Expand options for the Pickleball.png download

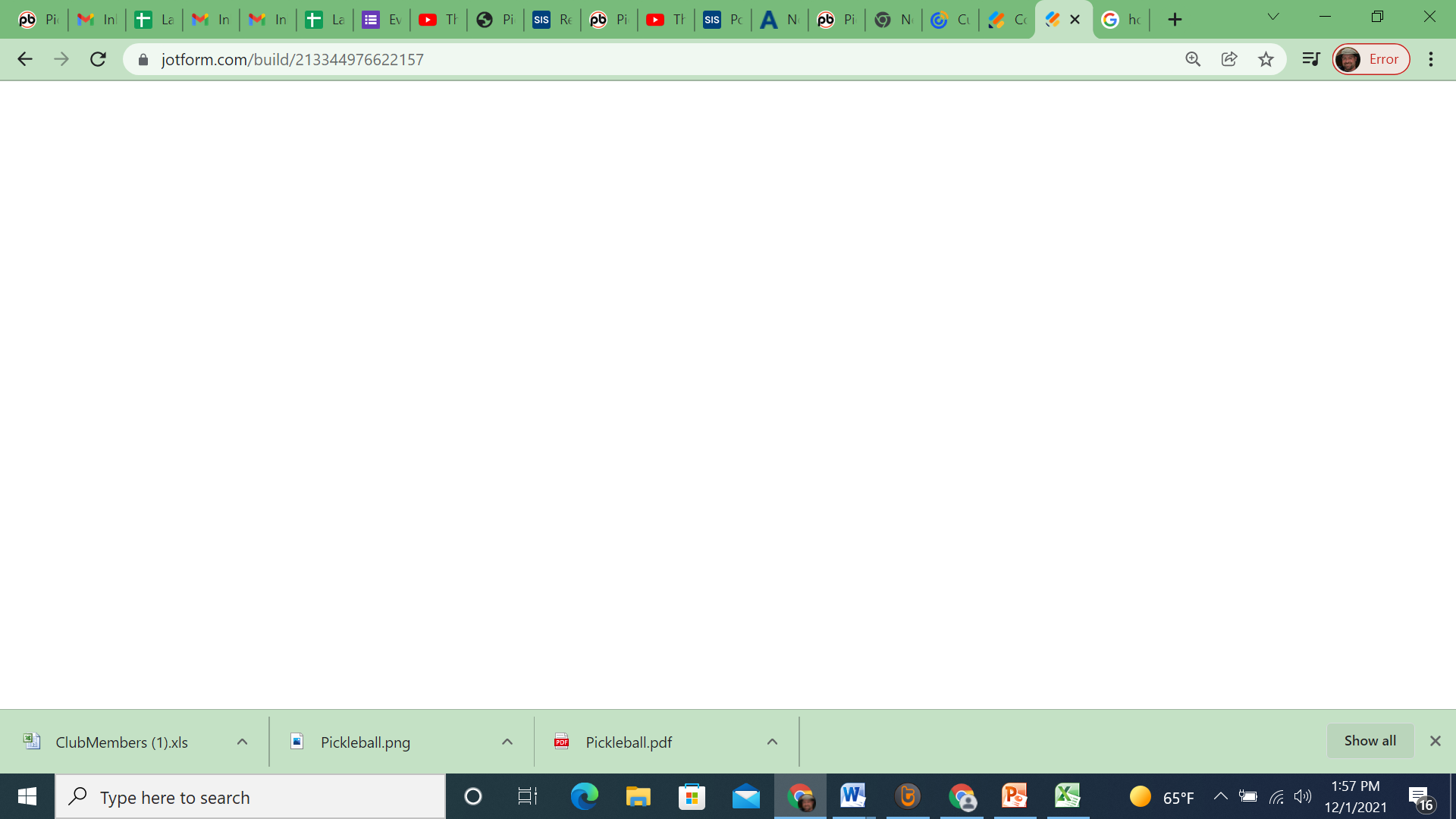click(x=506, y=742)
